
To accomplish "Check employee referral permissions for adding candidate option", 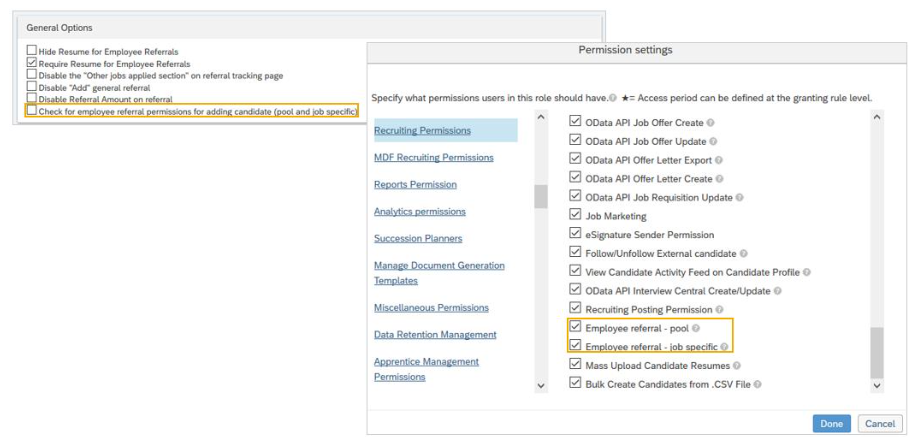I will pyautogui.click(x=32, y=110).
